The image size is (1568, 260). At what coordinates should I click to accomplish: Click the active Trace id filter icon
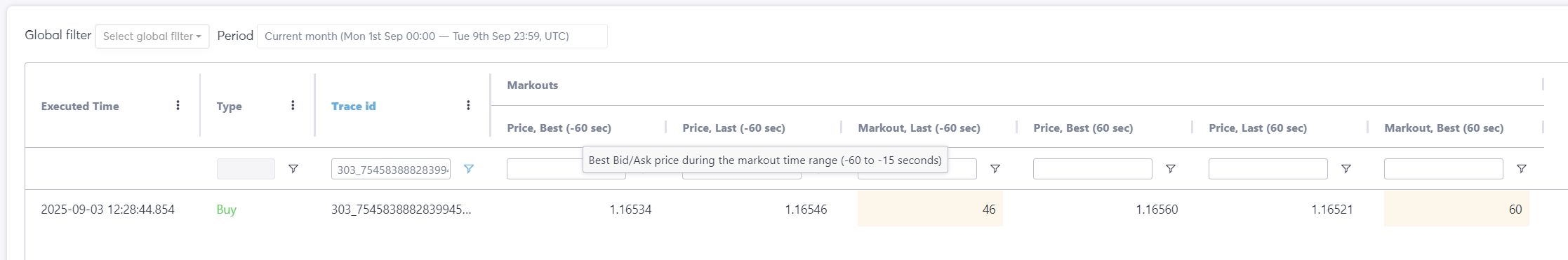point(469,169)
